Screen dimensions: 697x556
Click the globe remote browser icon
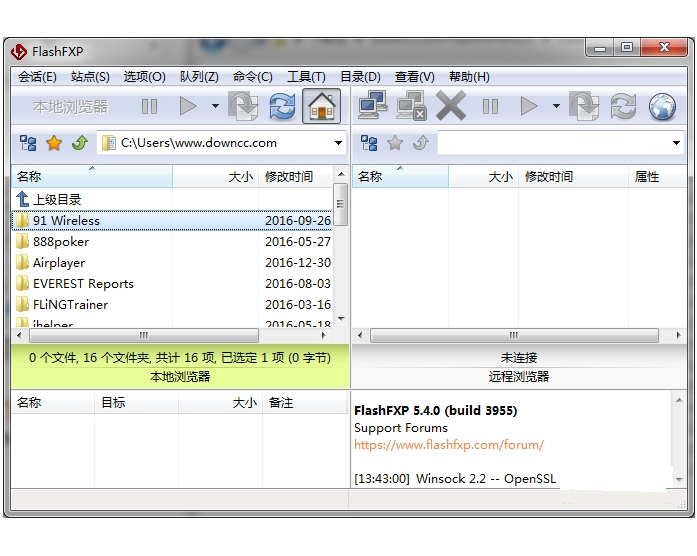(x=662, y=107)
